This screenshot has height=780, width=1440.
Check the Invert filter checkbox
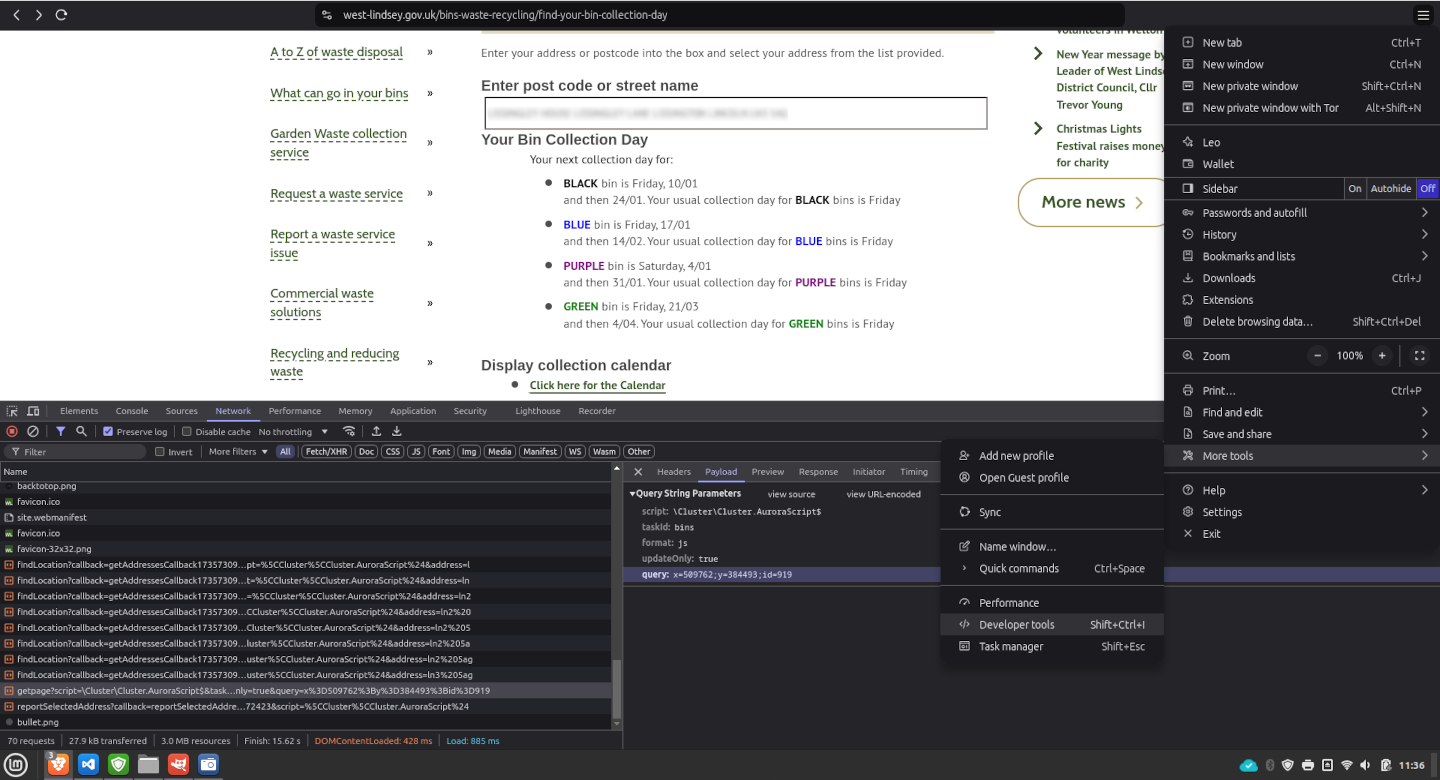tap(160, 452)
